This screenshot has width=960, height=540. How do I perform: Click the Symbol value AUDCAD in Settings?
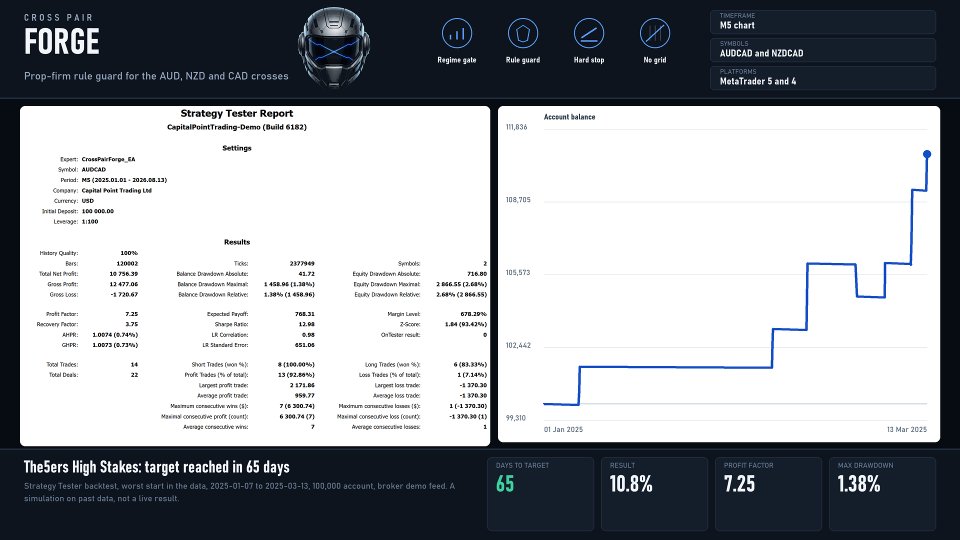coord(94,170)
